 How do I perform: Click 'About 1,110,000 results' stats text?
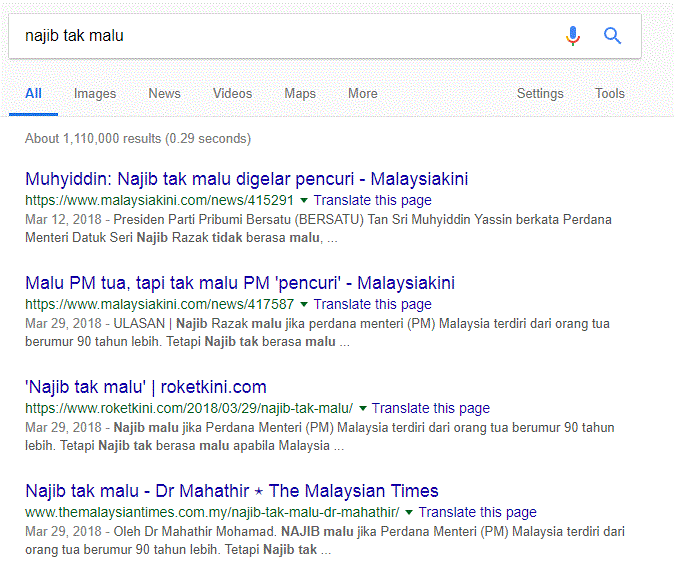click(x=138, y=139)
